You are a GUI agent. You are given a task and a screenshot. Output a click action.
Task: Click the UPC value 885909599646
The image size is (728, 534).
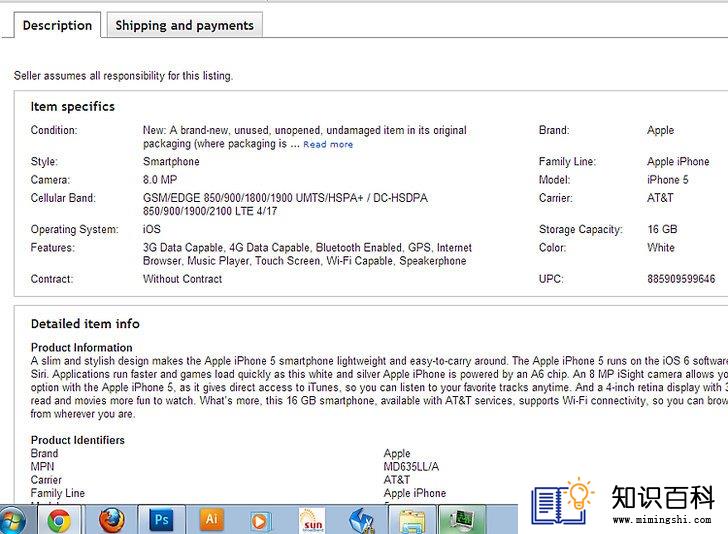pos(681,279)
